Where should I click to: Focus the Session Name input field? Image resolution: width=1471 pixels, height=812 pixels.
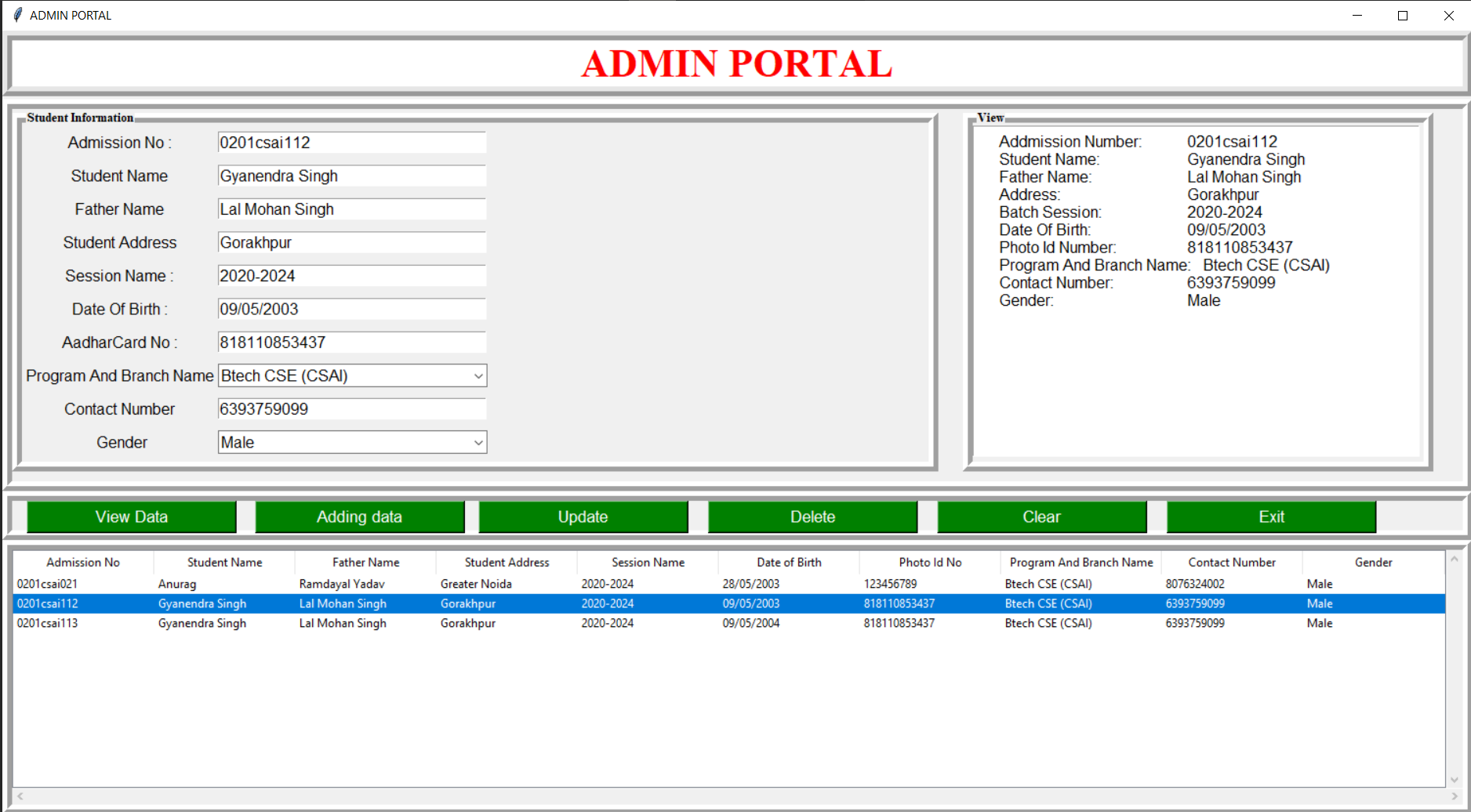(x=352, y=276)
